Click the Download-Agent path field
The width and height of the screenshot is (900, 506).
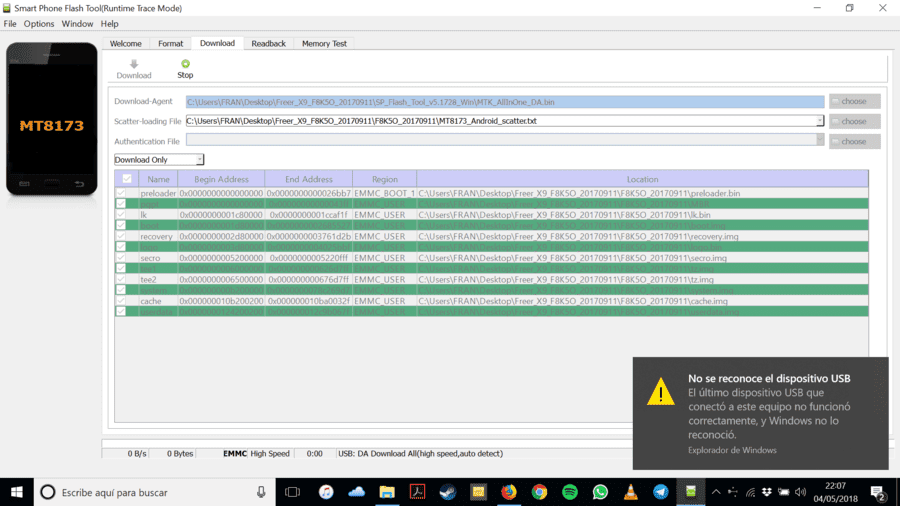pos(505,102)
